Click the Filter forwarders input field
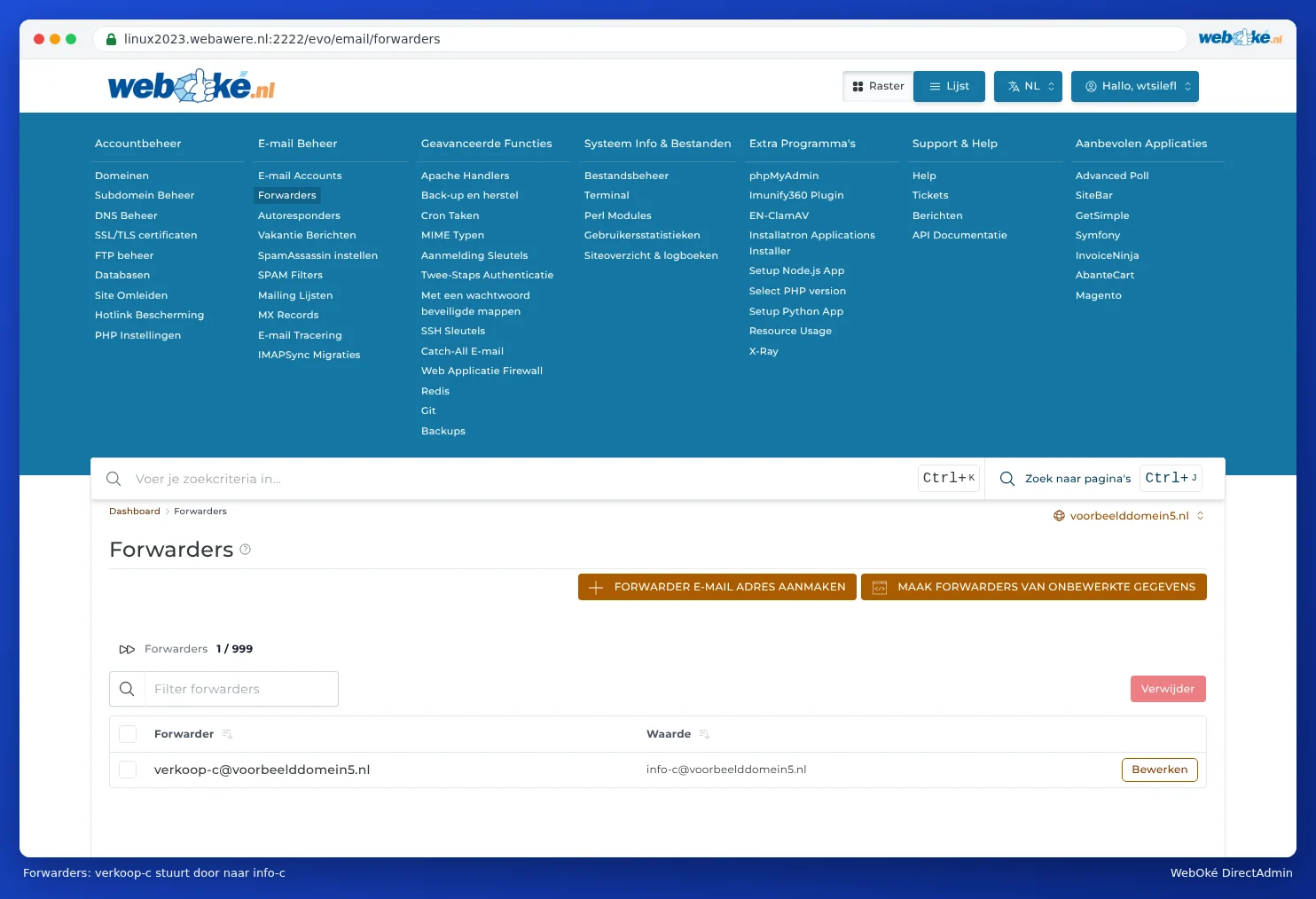 (241, 689)
